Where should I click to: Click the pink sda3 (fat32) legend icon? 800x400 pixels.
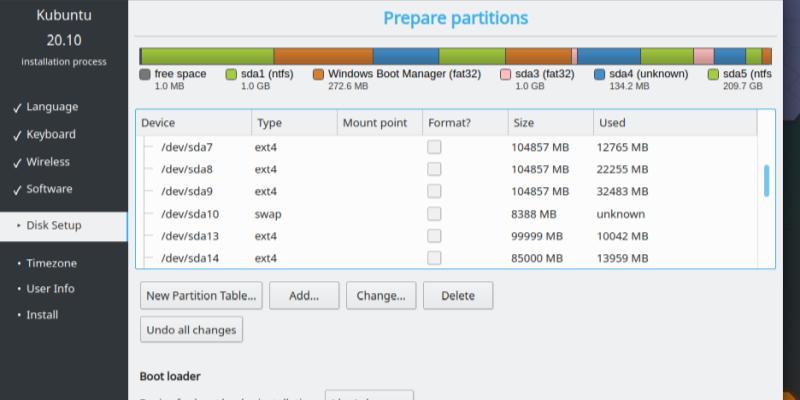[505, 74]
